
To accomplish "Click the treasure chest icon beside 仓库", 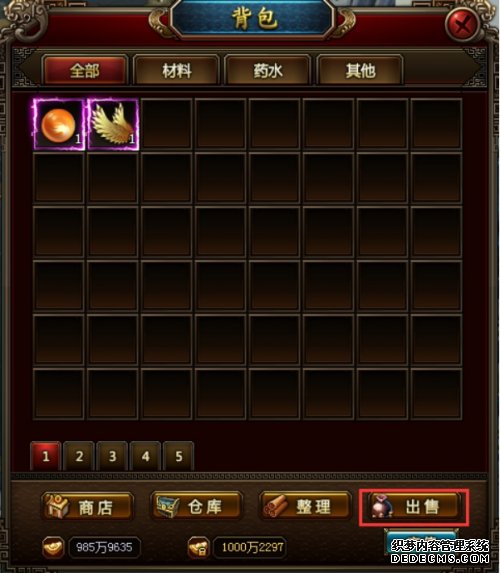I will pos(167,506).
